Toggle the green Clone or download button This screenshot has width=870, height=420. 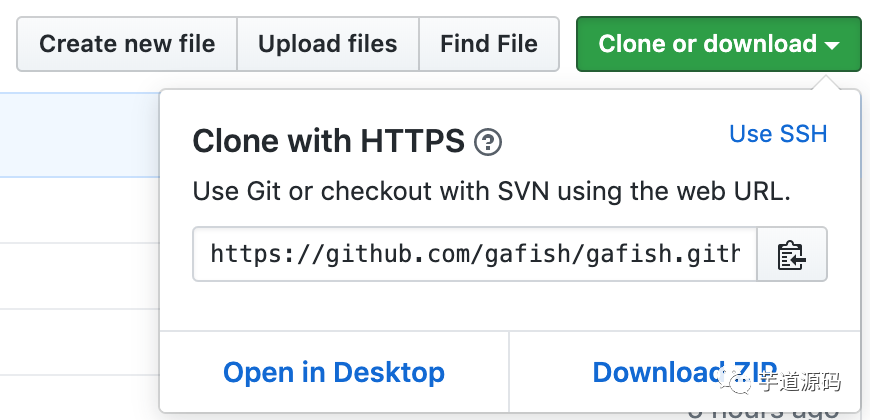[708, 44]
